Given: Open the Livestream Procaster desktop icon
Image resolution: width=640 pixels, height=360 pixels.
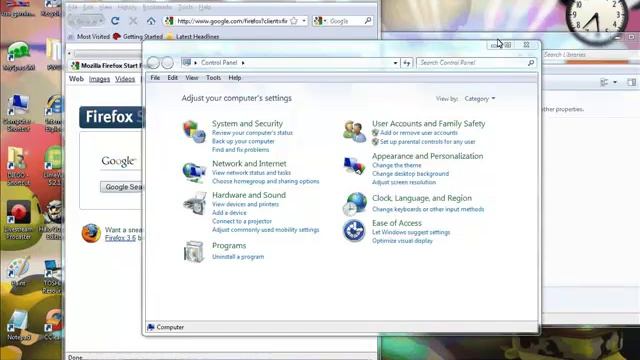Looking at the screenshot, I should (x=18, y=220).
